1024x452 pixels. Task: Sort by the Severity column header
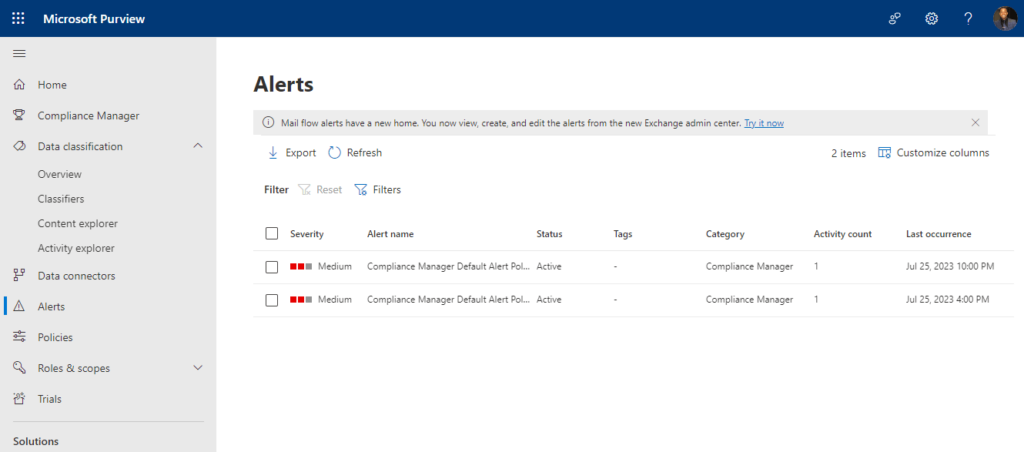(x=307, y=234)
